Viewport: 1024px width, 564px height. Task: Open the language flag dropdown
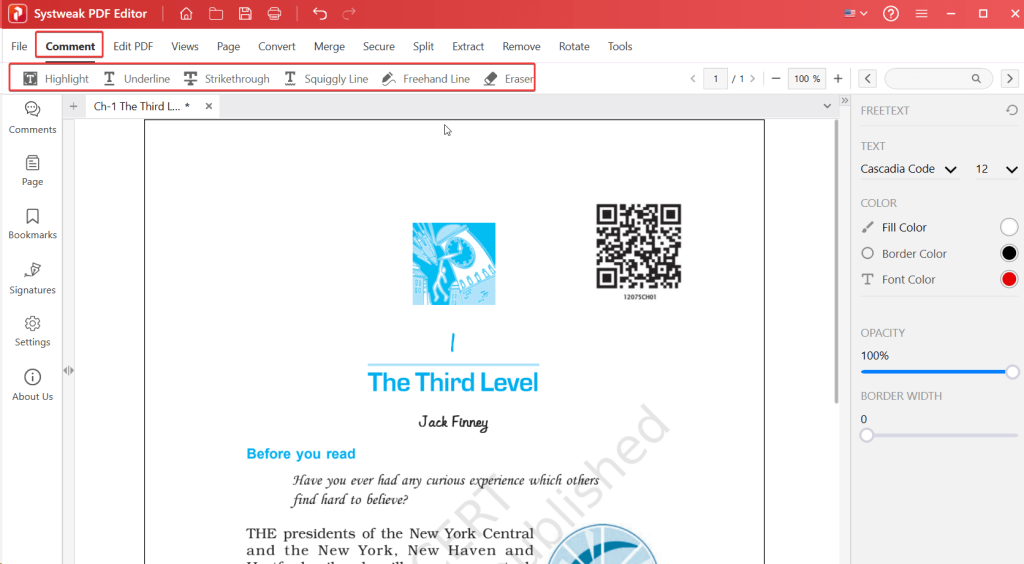click(x=856, y=14)
